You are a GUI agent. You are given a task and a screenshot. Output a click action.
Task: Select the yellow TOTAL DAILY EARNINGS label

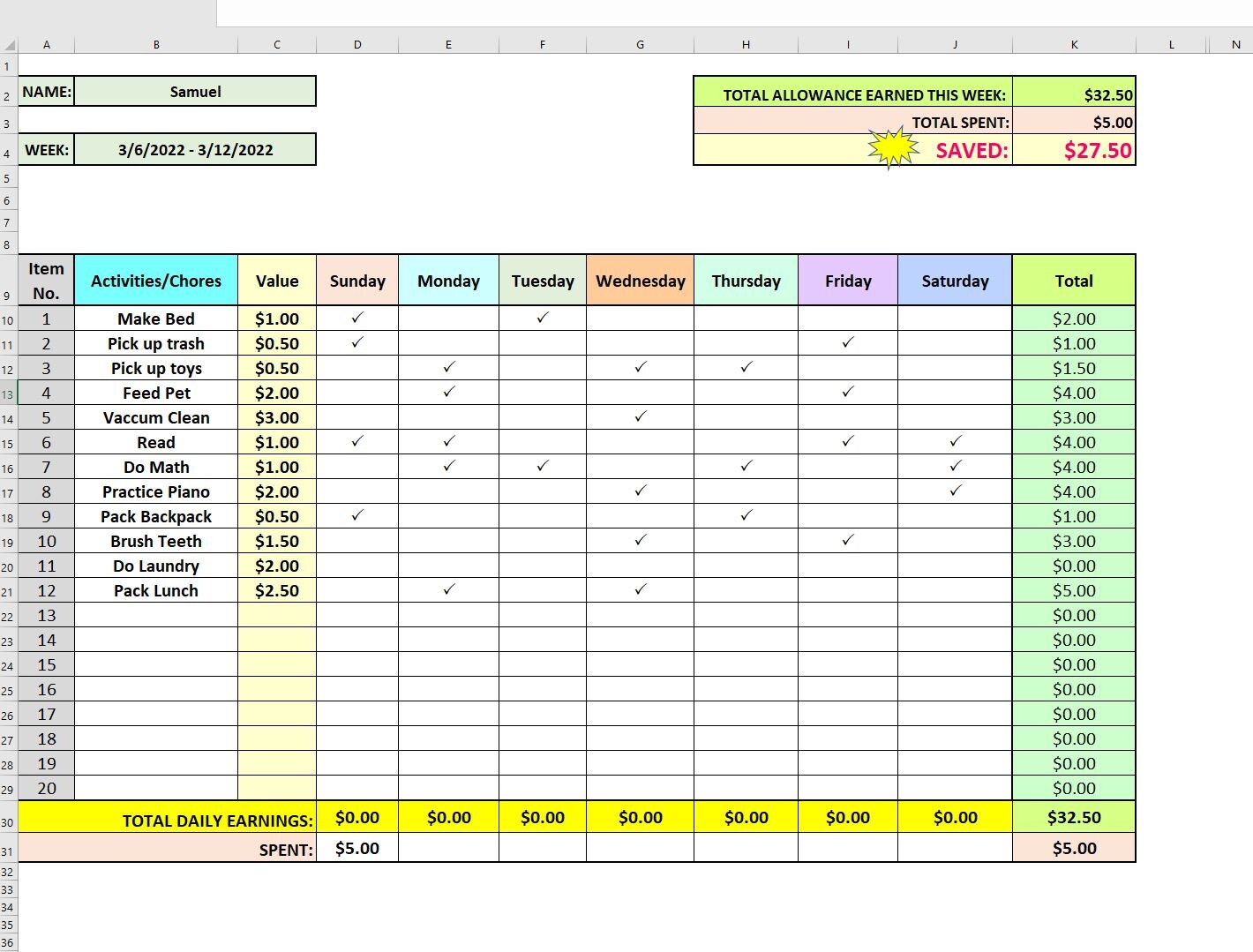point(217,820)
